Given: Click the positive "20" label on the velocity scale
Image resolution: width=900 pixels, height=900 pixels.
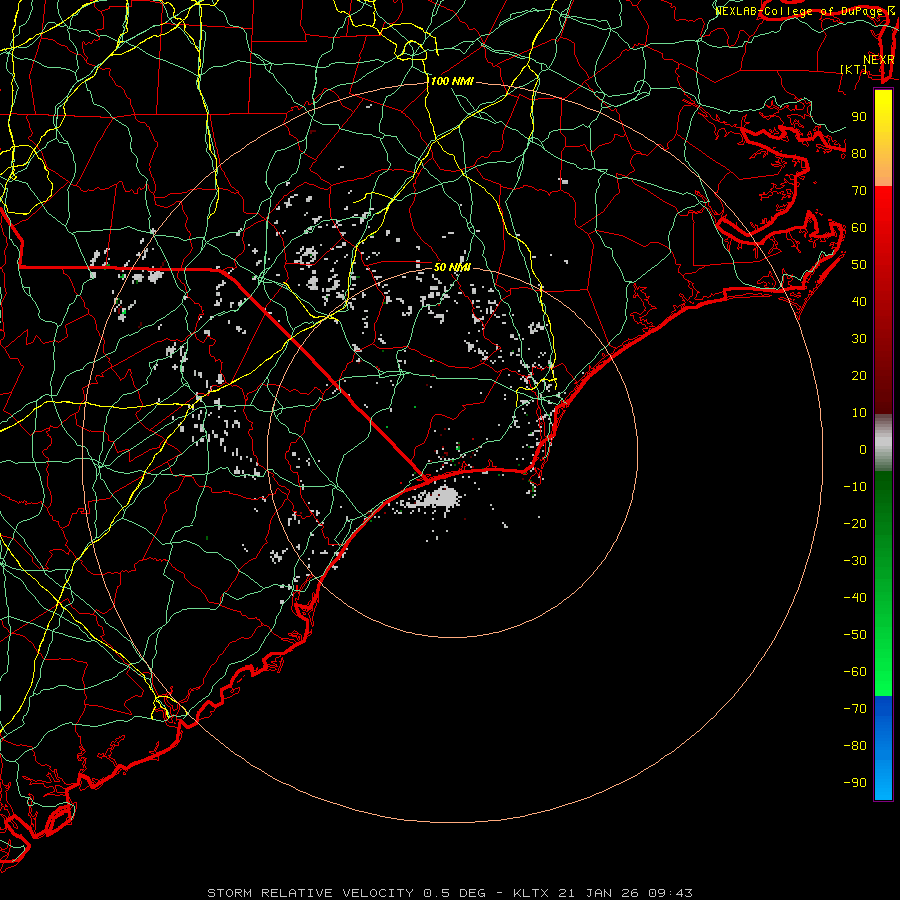Looking at the screenshot, I should pyautogui.click(x=859, y=375).
